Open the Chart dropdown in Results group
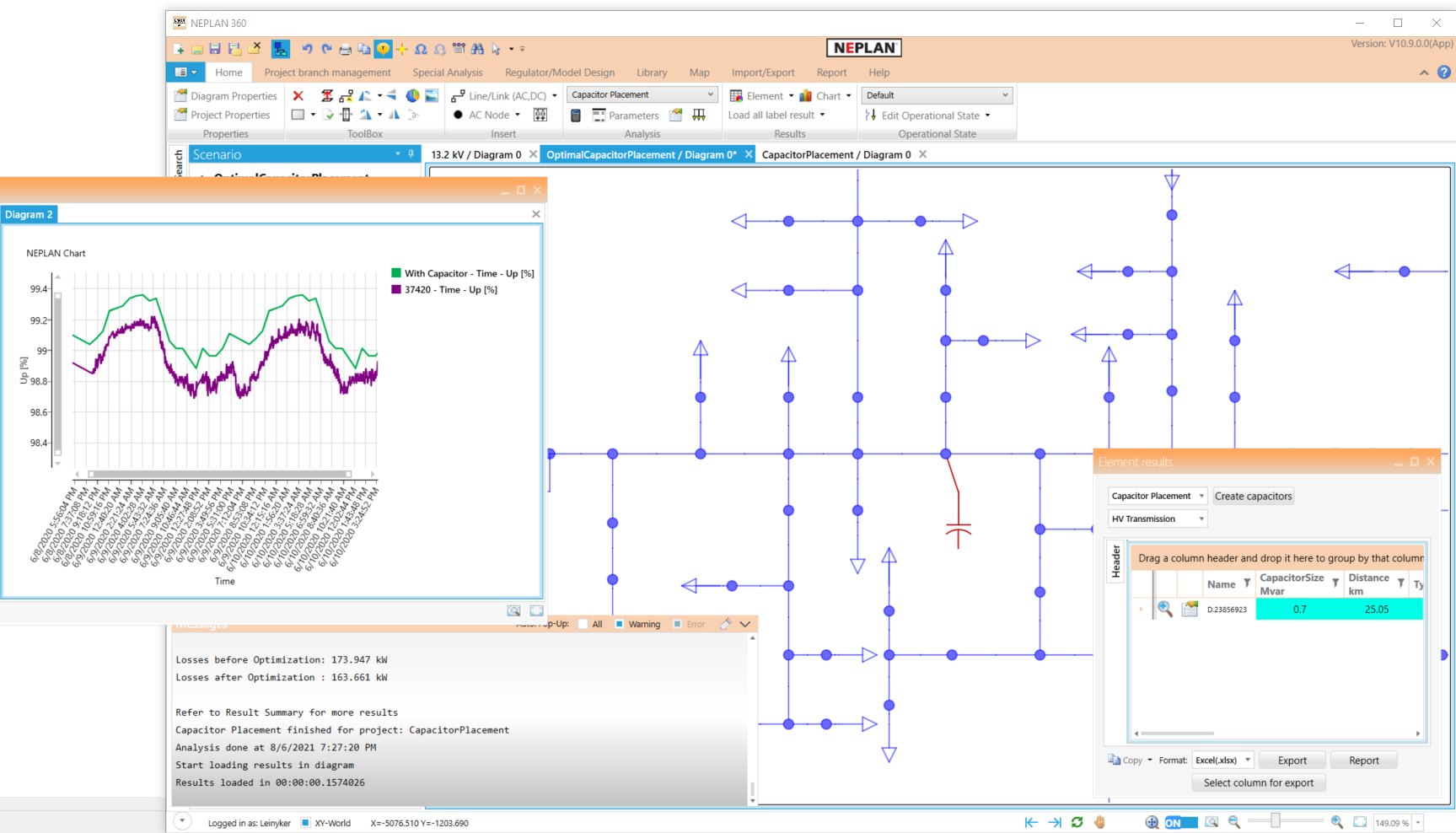This screenshot has height=833, width=1456. tap(848, 95)
